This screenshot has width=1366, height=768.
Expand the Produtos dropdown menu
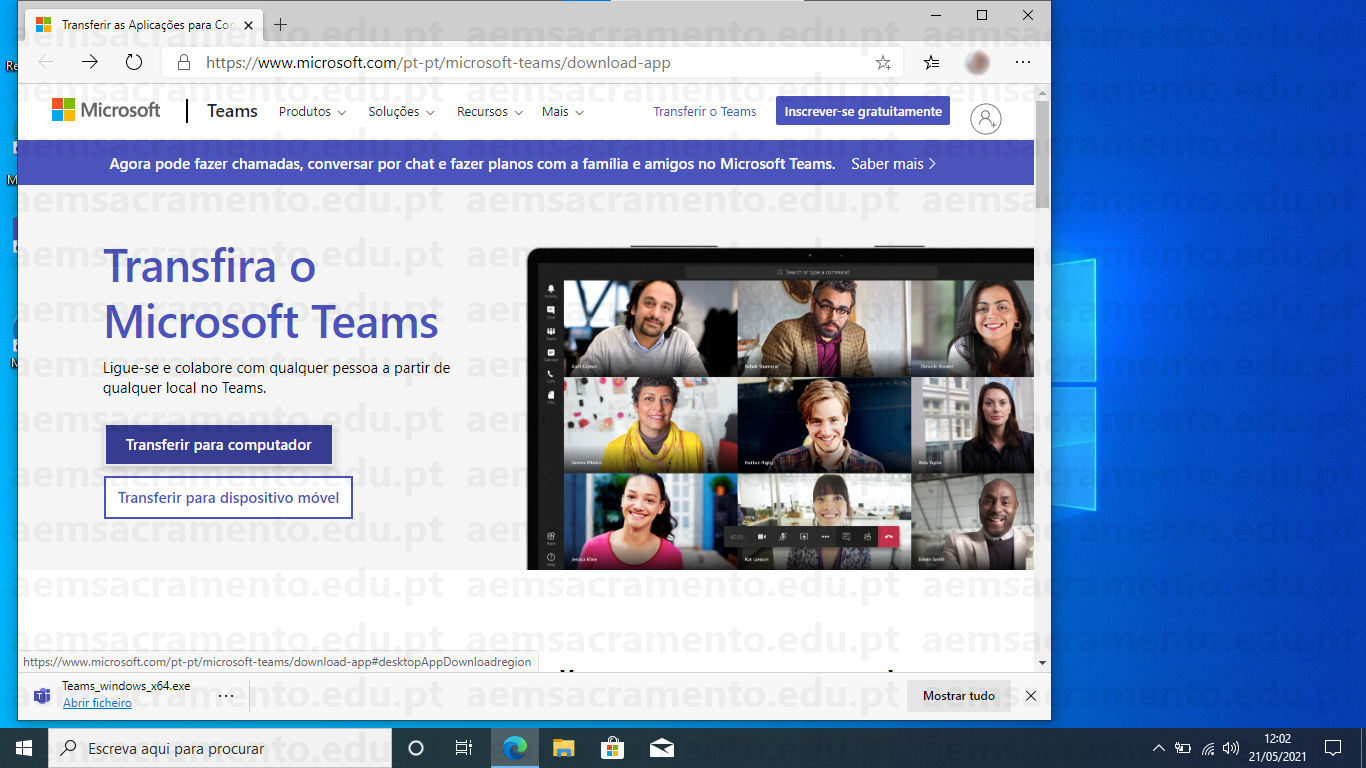[x=312, y=112]
